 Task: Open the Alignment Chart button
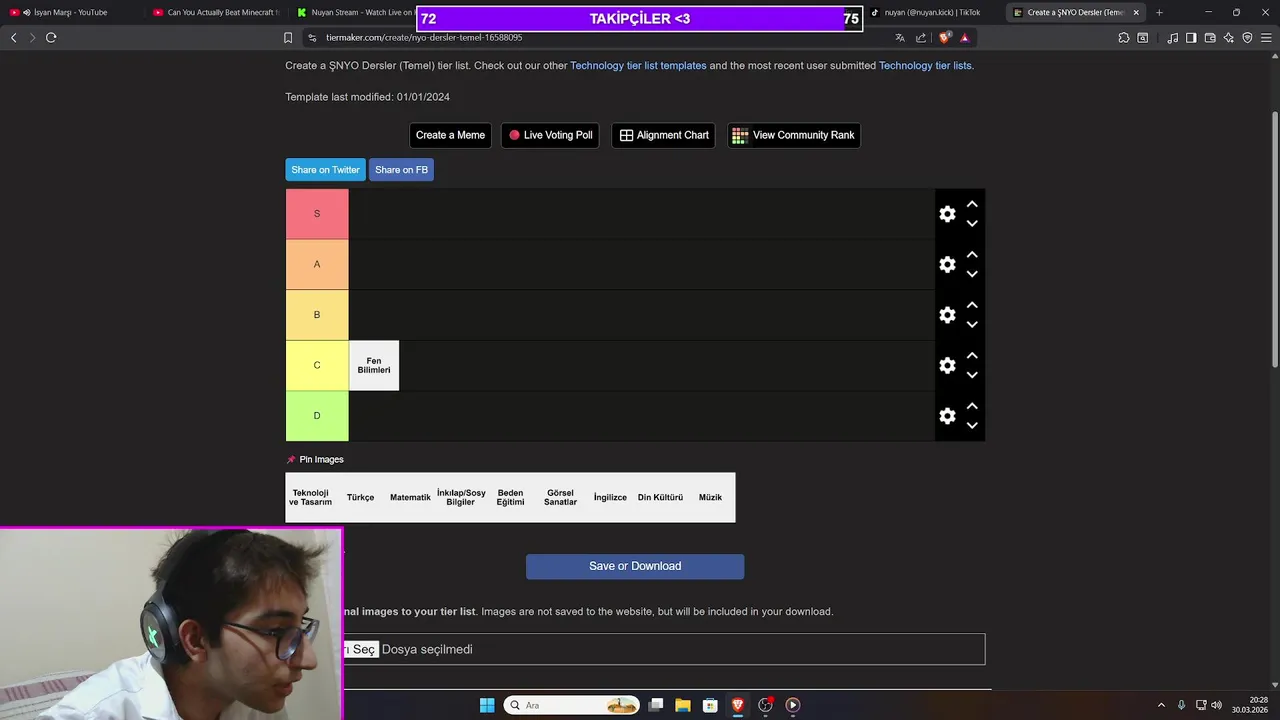point(664,135)
